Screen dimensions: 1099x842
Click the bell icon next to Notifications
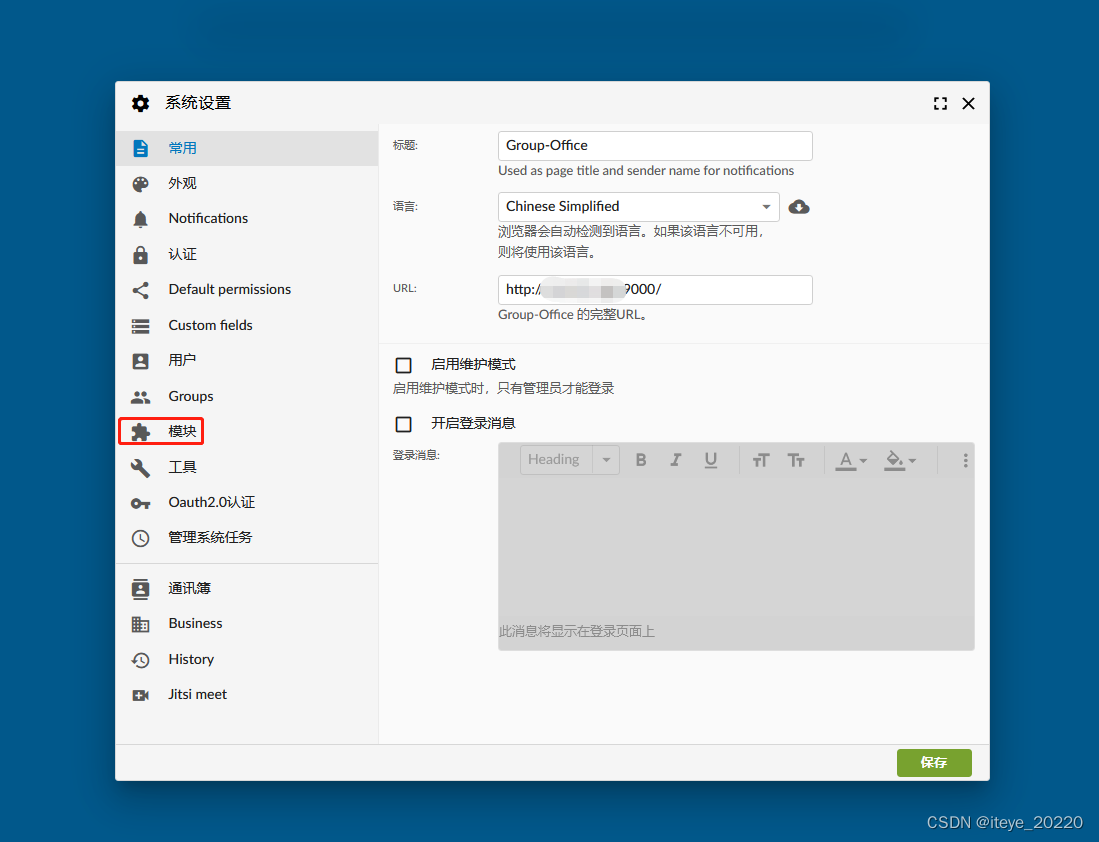(x=140, y=219)
